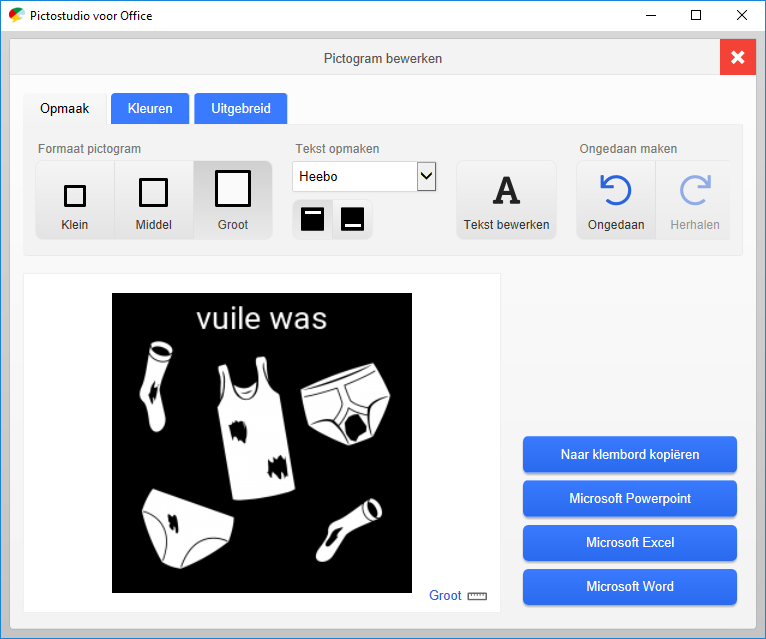Close the Pictogram bewerken panel
Viewport: 766px width, 639px height.
(738, 57)
